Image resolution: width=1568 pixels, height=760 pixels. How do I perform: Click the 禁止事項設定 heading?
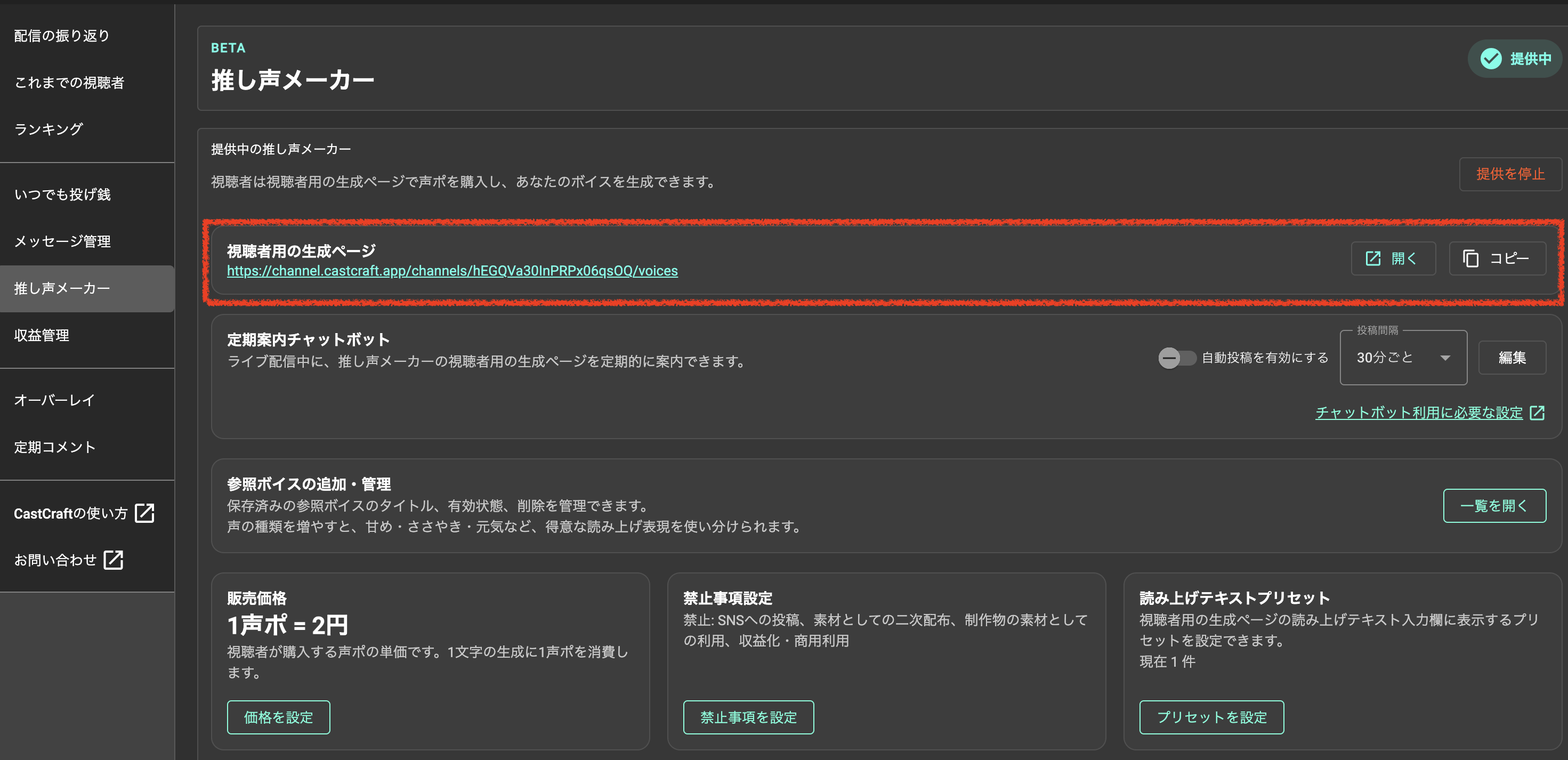(x=728, y=598)
